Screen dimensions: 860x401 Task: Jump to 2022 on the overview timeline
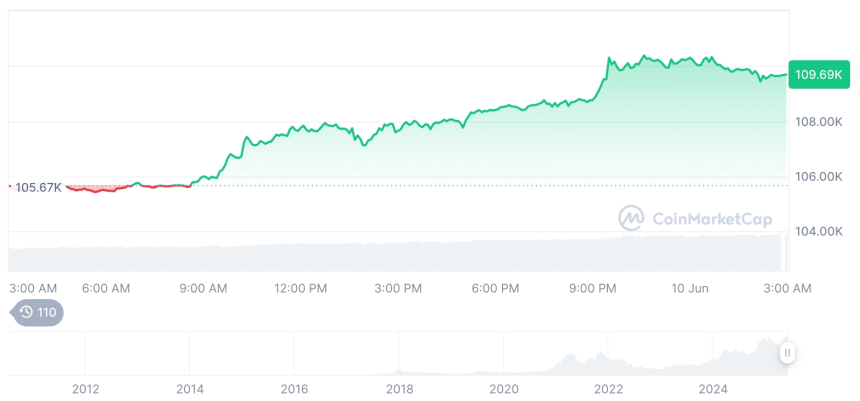[x=608, y=388]
